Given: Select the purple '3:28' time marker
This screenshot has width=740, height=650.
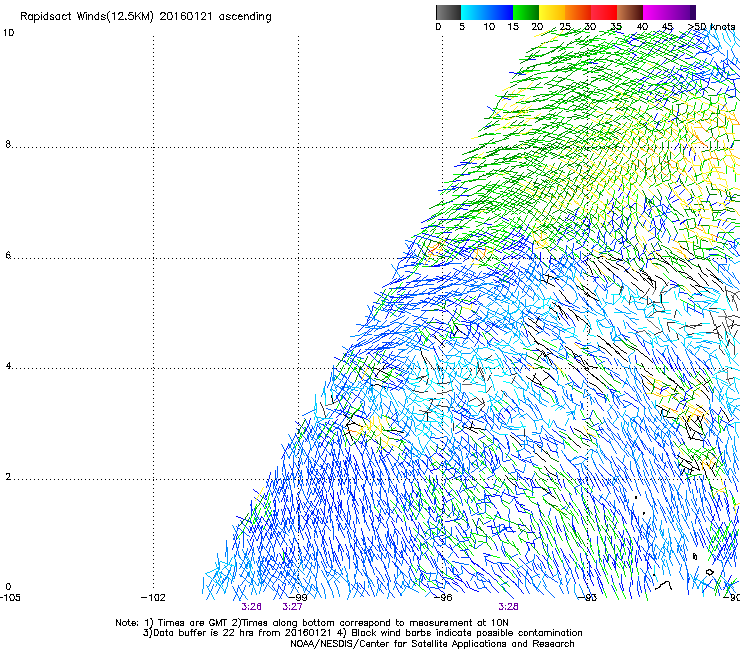Looking at the screenshot, I should coord(508,607).
